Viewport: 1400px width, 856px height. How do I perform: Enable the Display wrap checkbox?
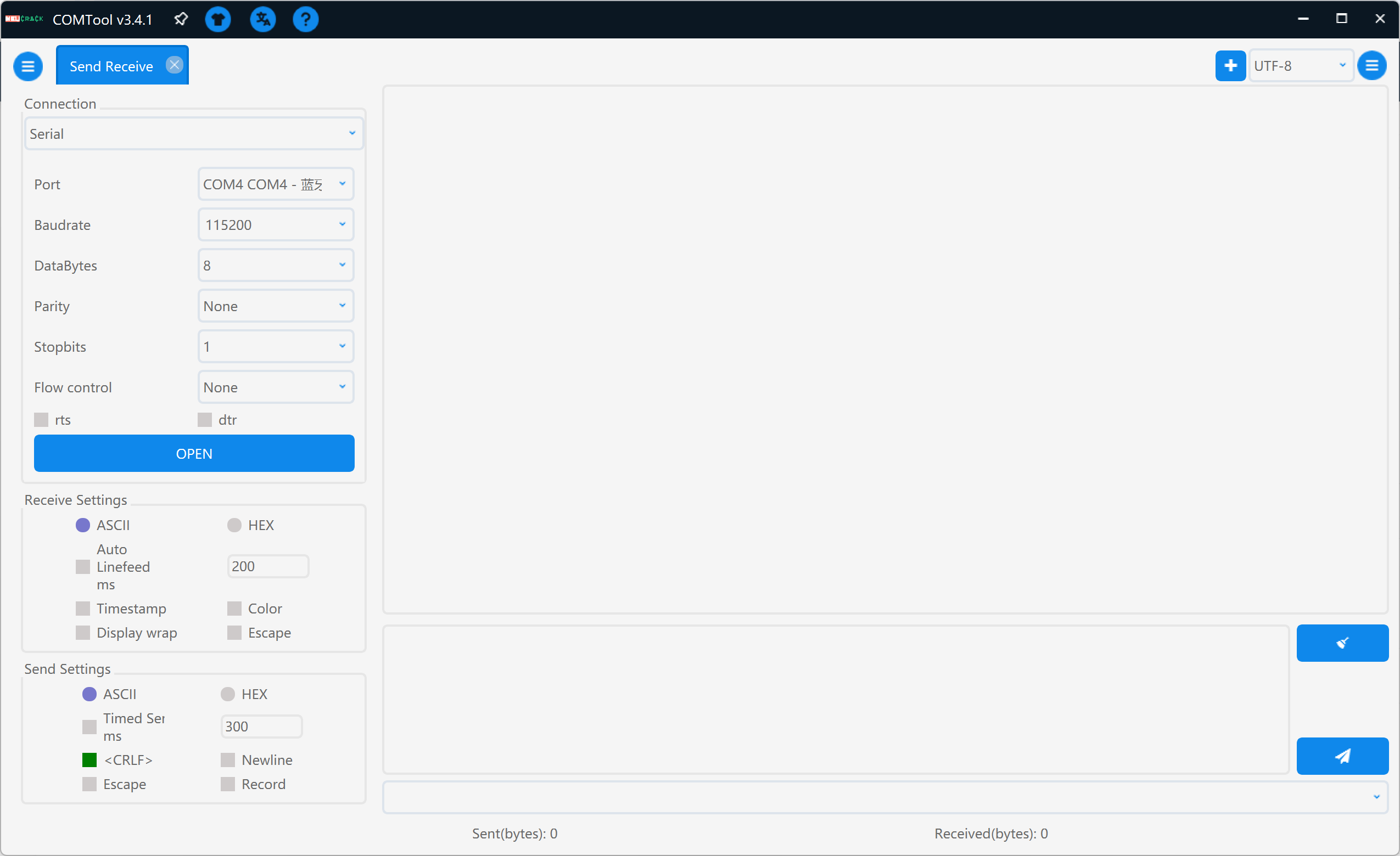point(83,632)
